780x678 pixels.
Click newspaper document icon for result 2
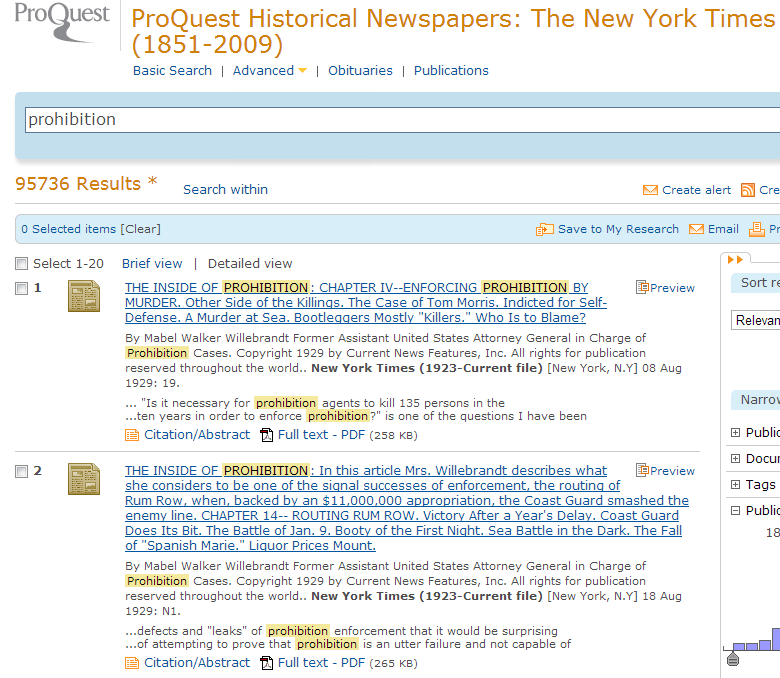point(84,480)
